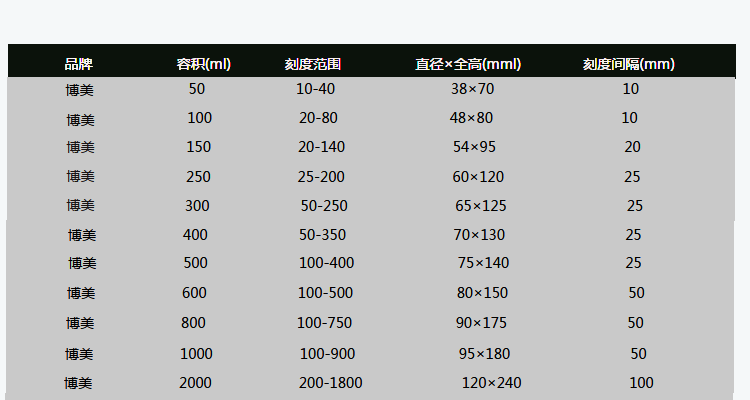Select the 90×175 dimensions cell
This screenshot has height=400, width=750.
click(482, 323)
